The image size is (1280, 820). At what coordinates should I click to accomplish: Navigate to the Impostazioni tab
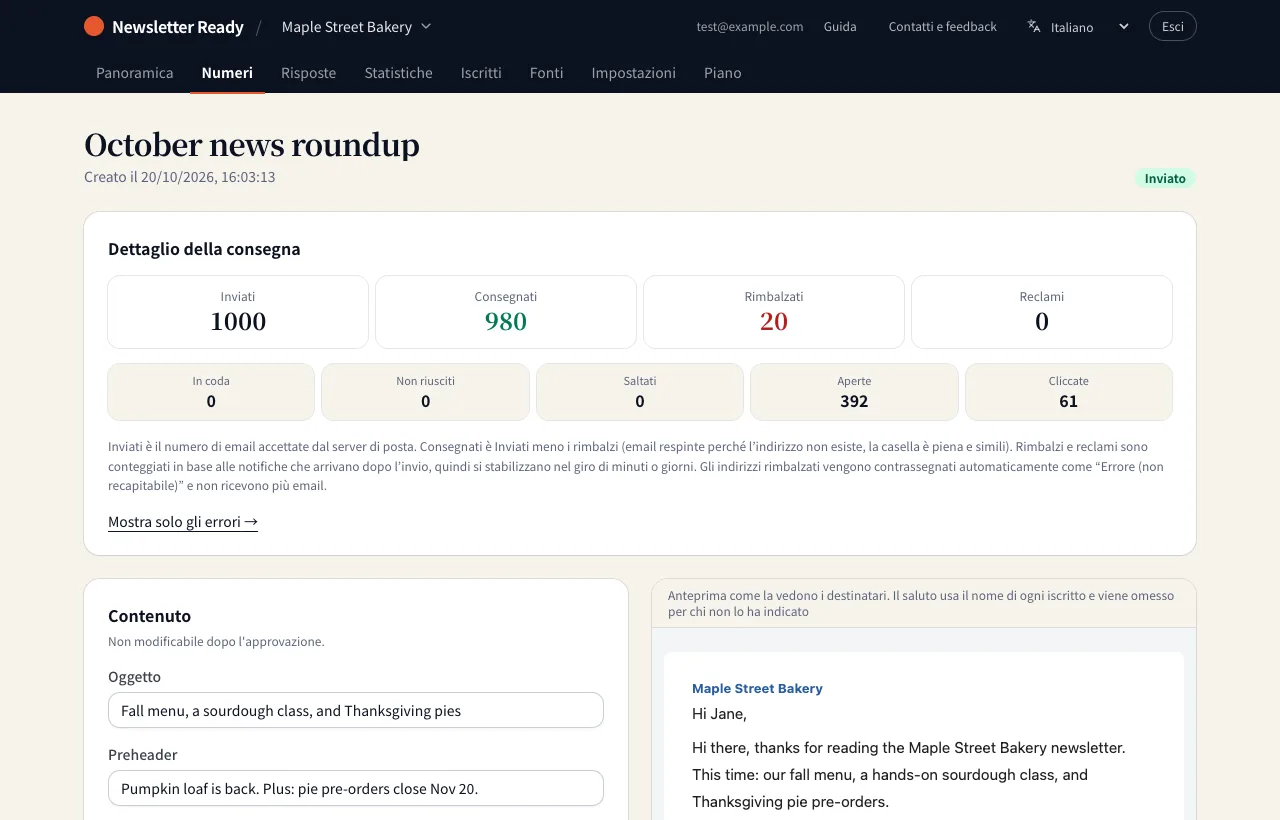tap(633, 73)
